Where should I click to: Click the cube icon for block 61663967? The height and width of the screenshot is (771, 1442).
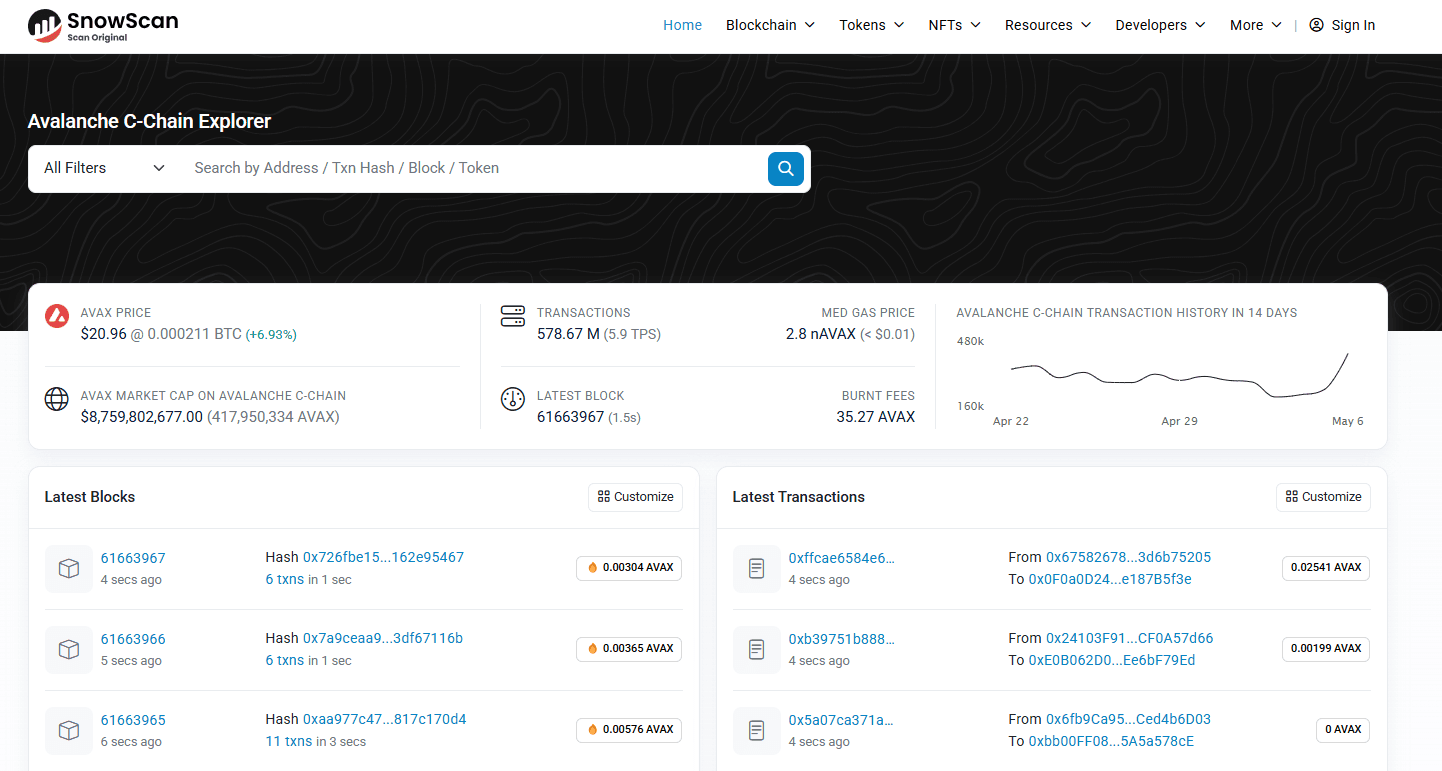[69, 568]
